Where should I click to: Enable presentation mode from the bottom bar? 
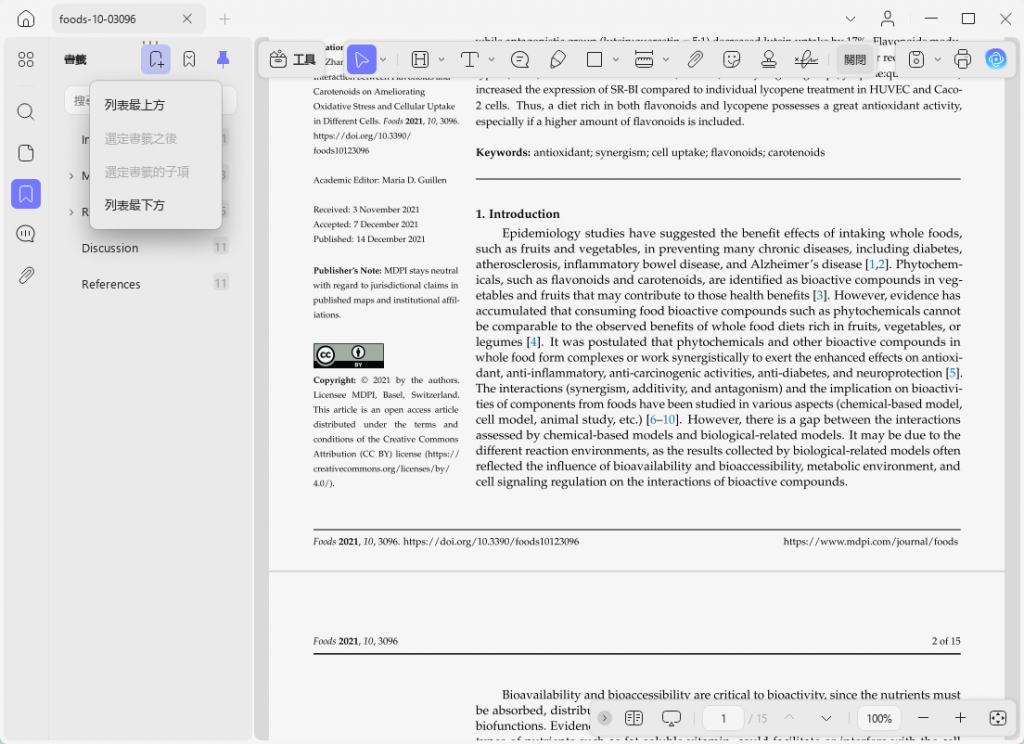click(671, 718)
